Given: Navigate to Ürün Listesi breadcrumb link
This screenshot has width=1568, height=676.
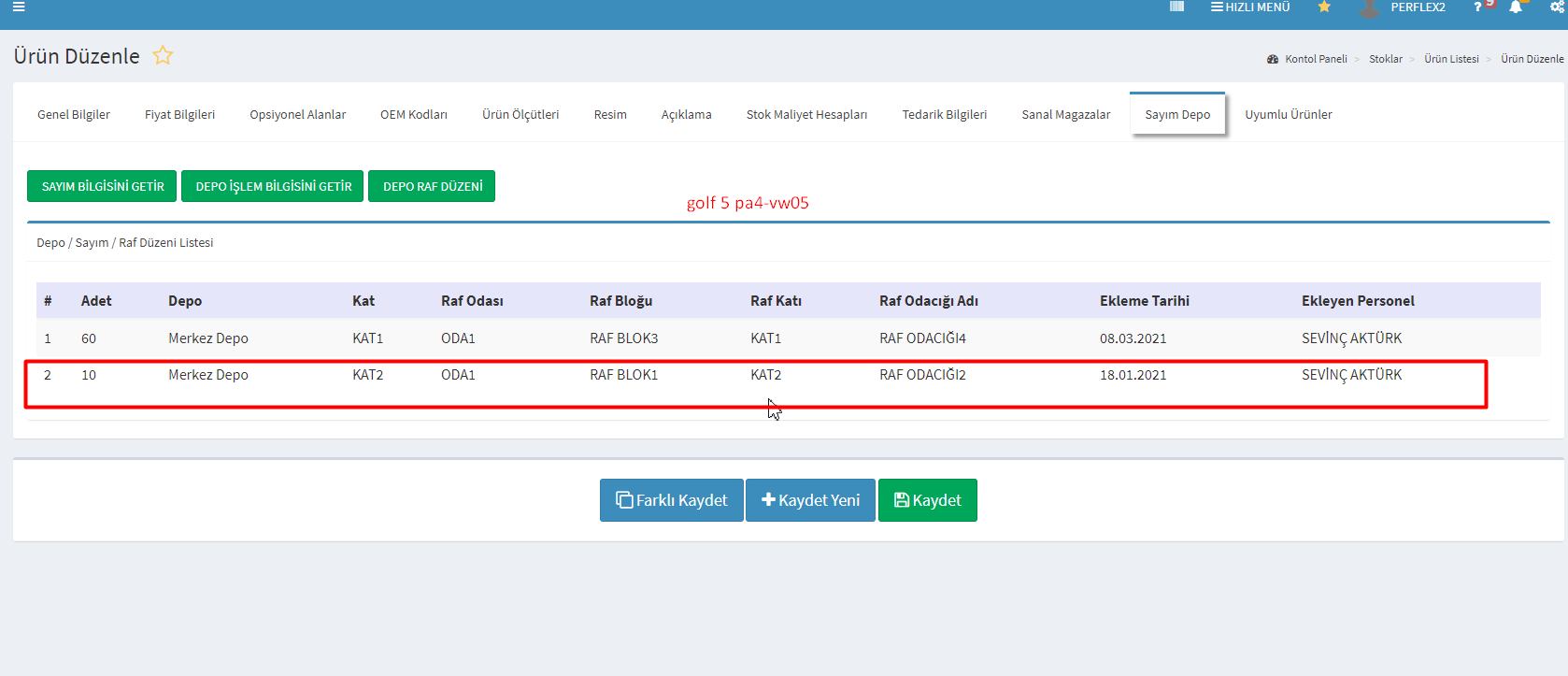Looking at the screenshot, I should [x=1450, y=59].
